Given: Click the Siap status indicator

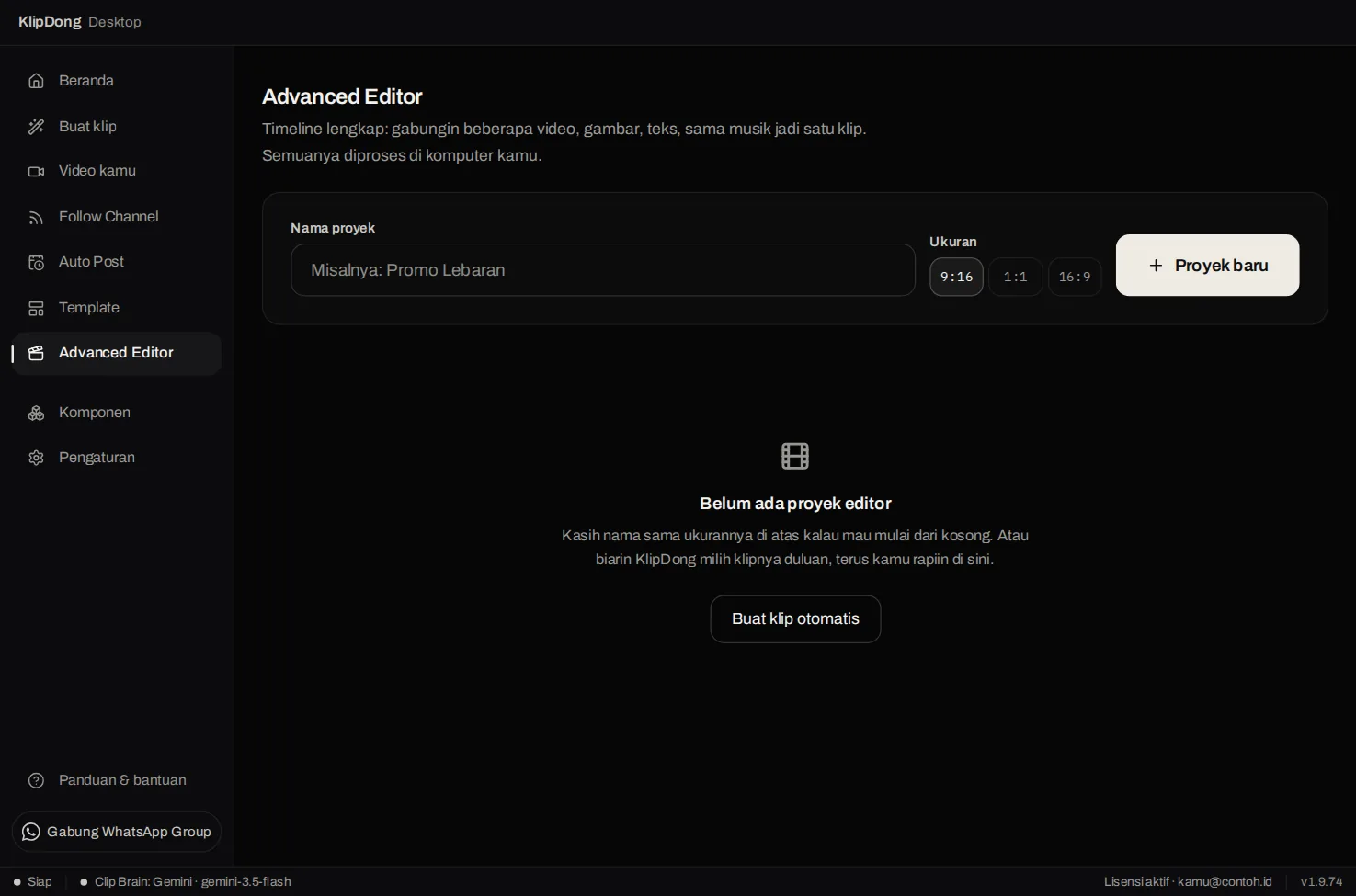Looking at the screenshot, I should pyautogui.click(x=33, y=881).
